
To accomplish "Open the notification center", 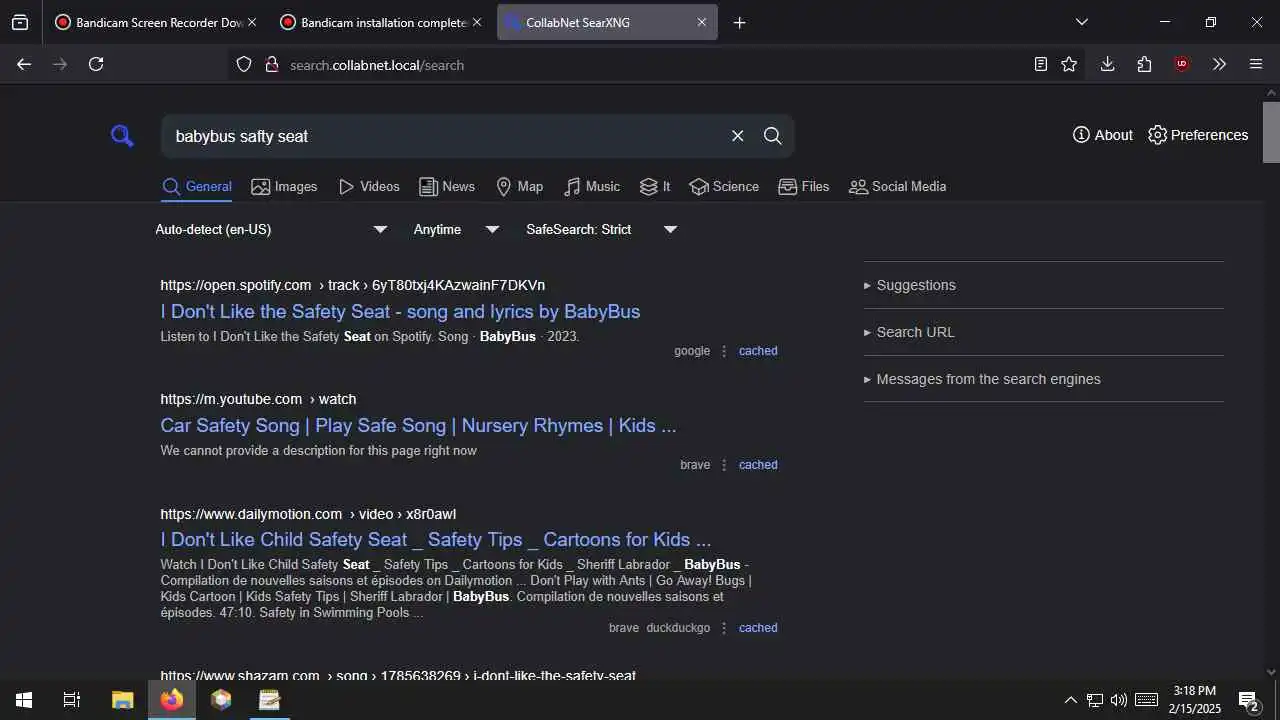I will click(1248, 700).
